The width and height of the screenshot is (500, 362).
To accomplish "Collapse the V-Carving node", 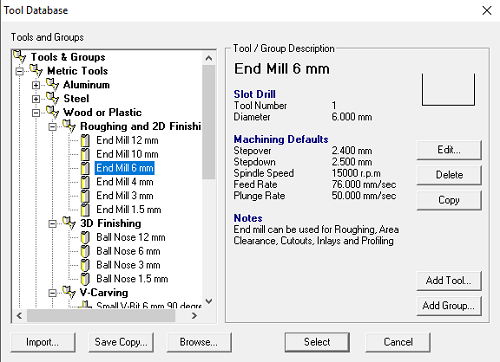I will pos(52,293).
